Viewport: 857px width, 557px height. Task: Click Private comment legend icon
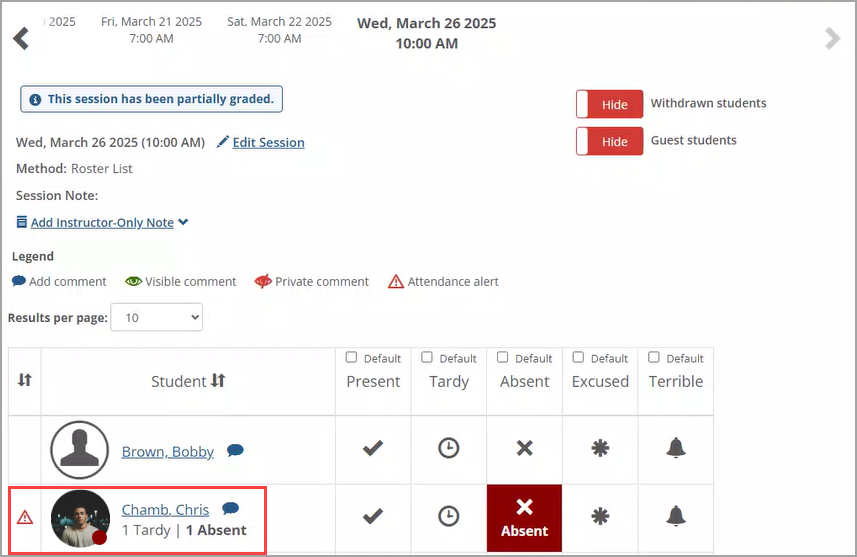point(263,281)
